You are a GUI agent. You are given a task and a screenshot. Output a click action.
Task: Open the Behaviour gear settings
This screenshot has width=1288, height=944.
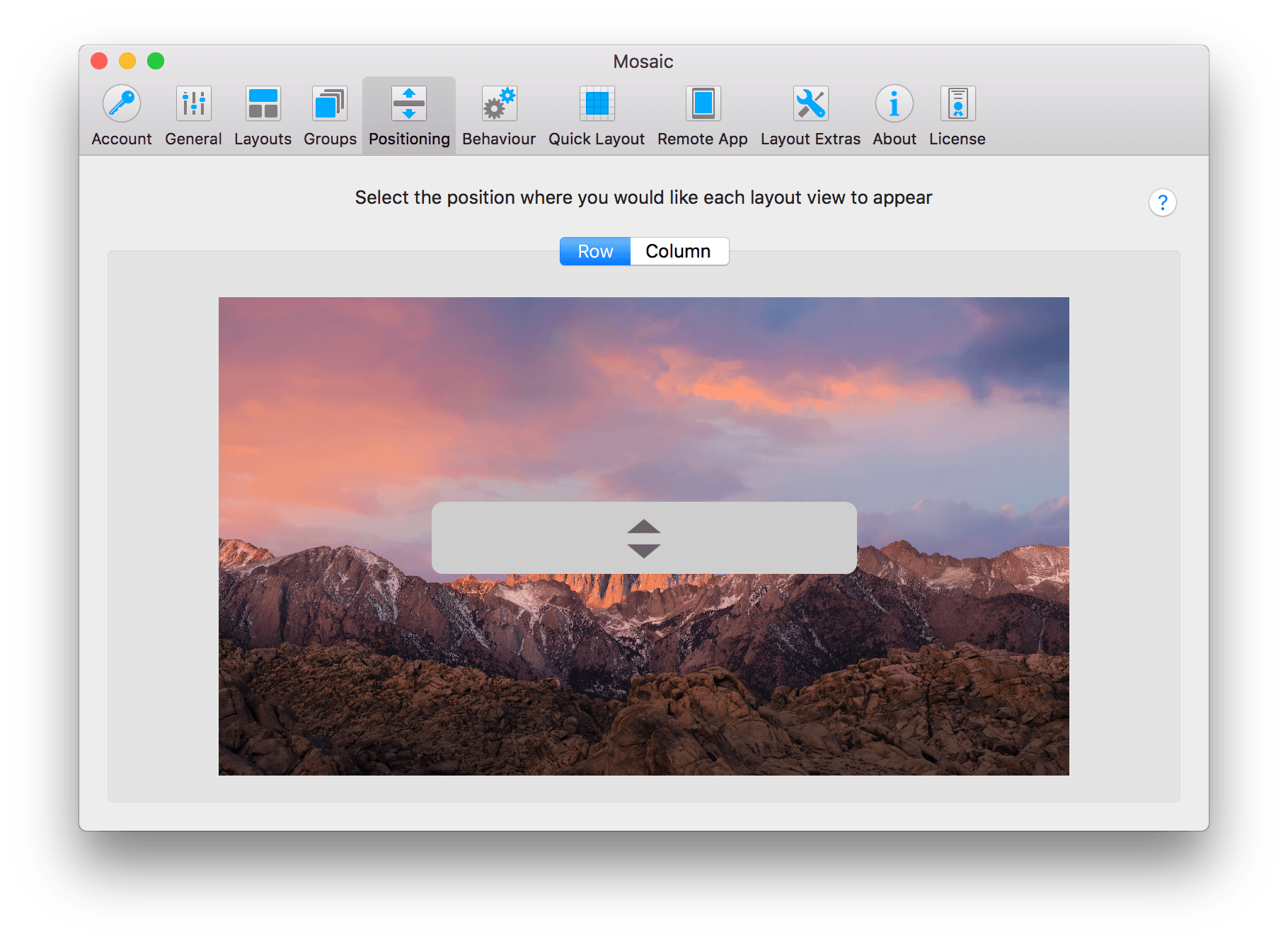(499, 116)
